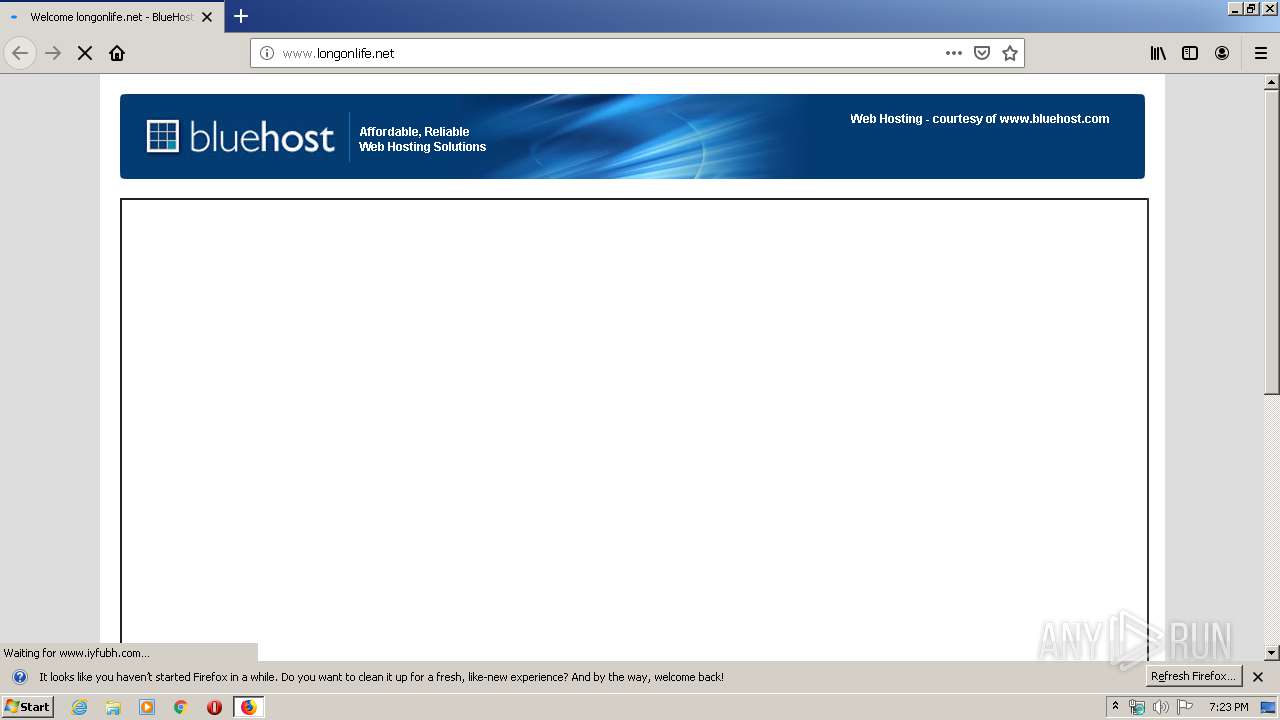Save page to Pocket
The image size is (1280, 720).
pos(982,53)
